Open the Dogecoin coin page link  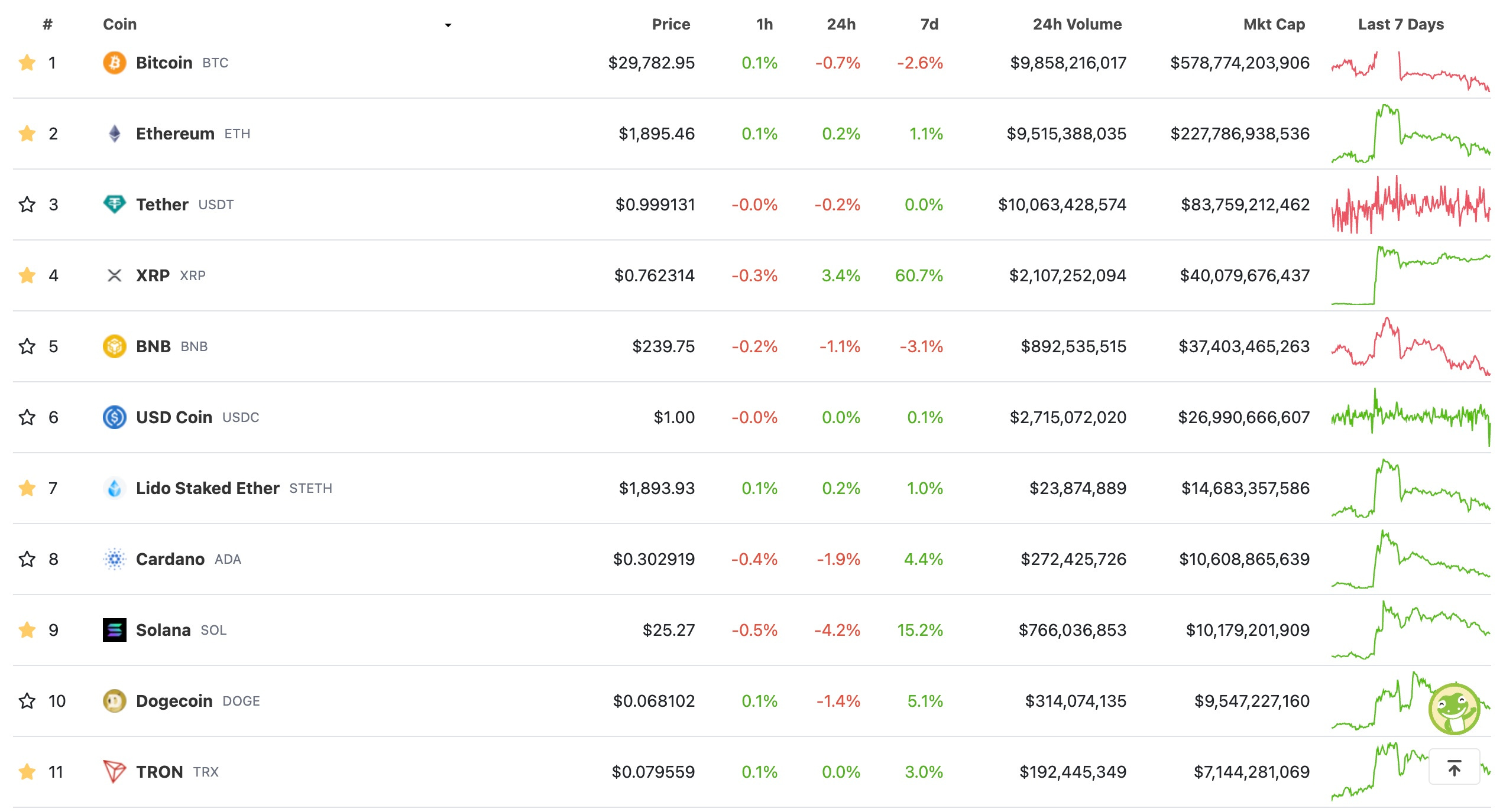pyautogui.click(x=174, y=701)
